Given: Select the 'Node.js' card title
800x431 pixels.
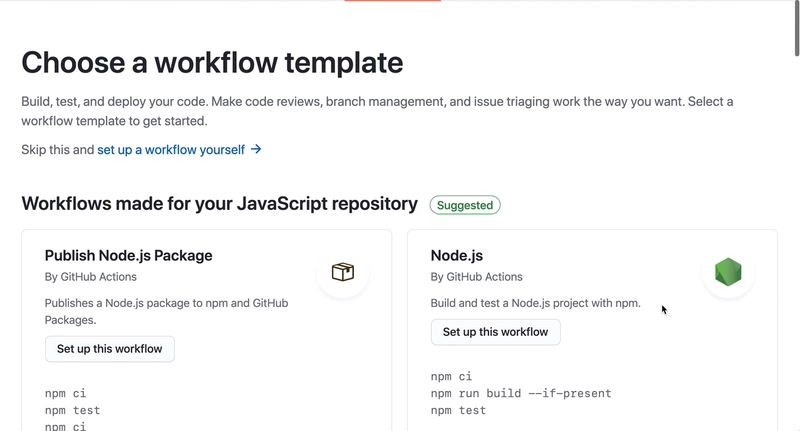Looking at the screenshot, I should coord(457,255).
